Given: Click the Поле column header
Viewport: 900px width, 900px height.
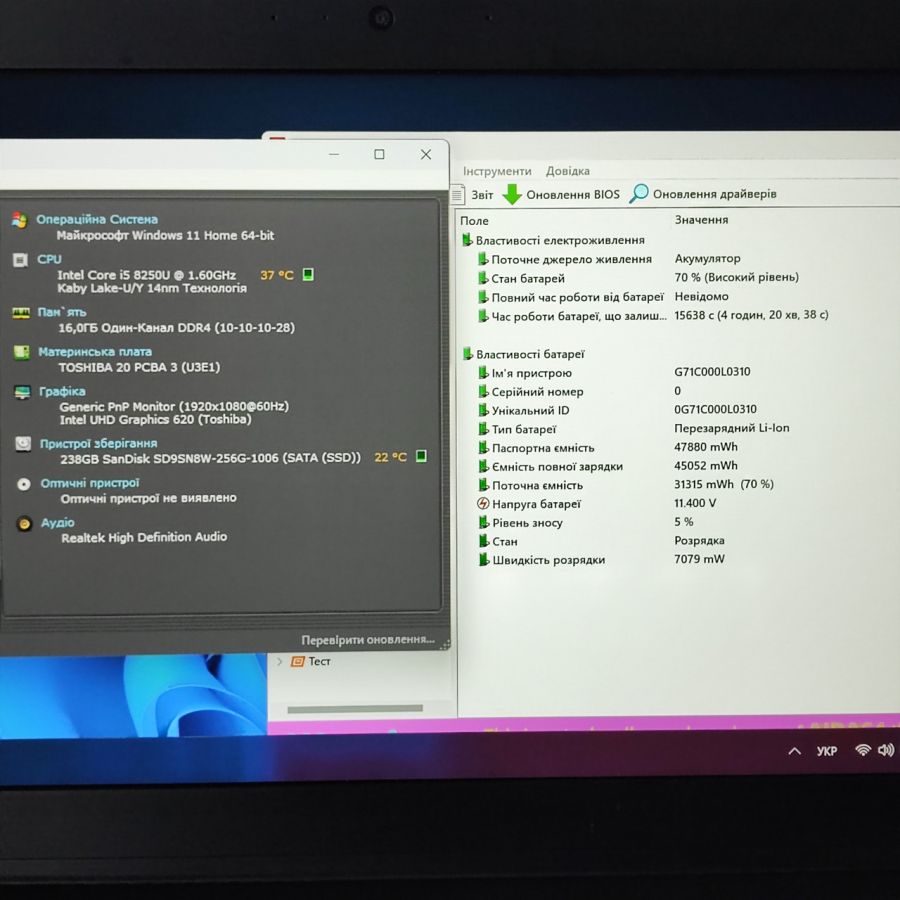Looking at the screenshot, I should [474, 220].
